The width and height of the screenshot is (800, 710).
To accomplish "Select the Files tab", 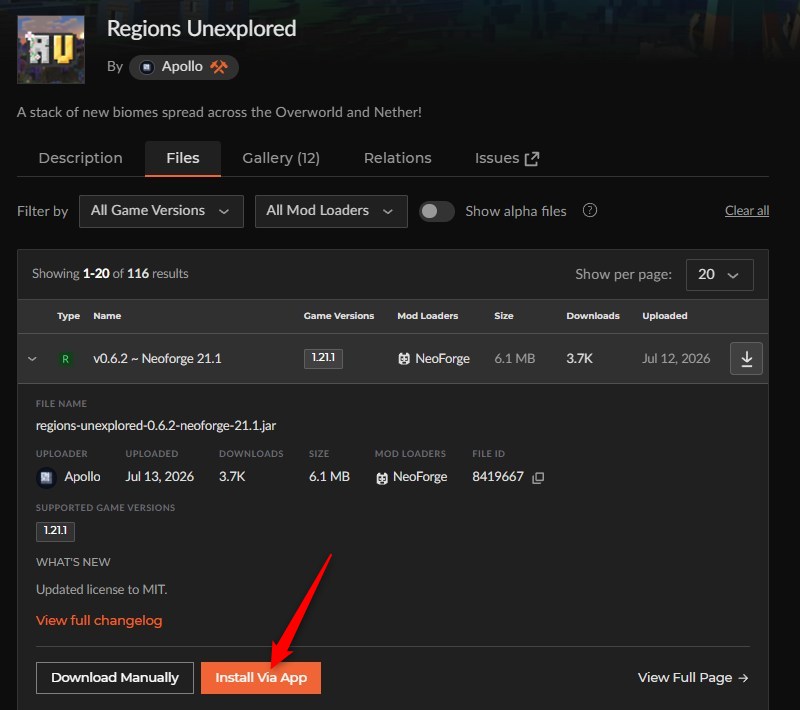I will [x=183, y=158].
